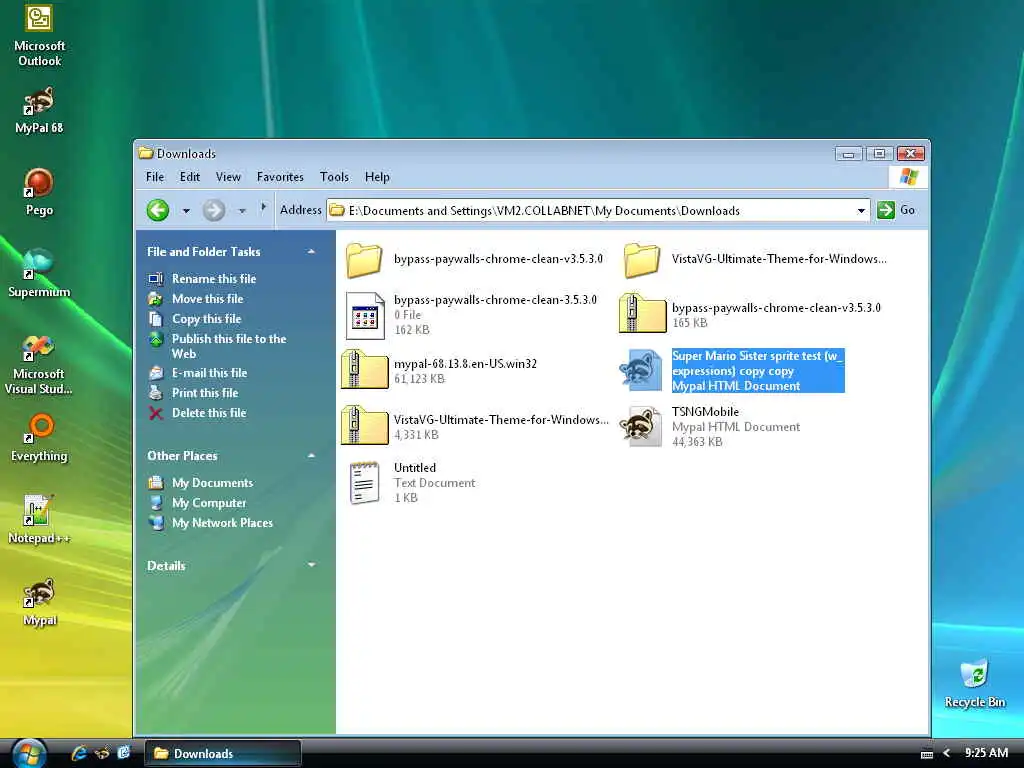
Task: Click Publish this file to the Web
Action: tap(229, 346)
